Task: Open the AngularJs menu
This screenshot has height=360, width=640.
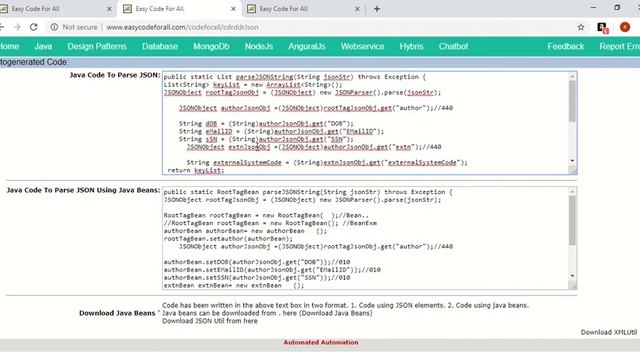Action: click(307, 47)
